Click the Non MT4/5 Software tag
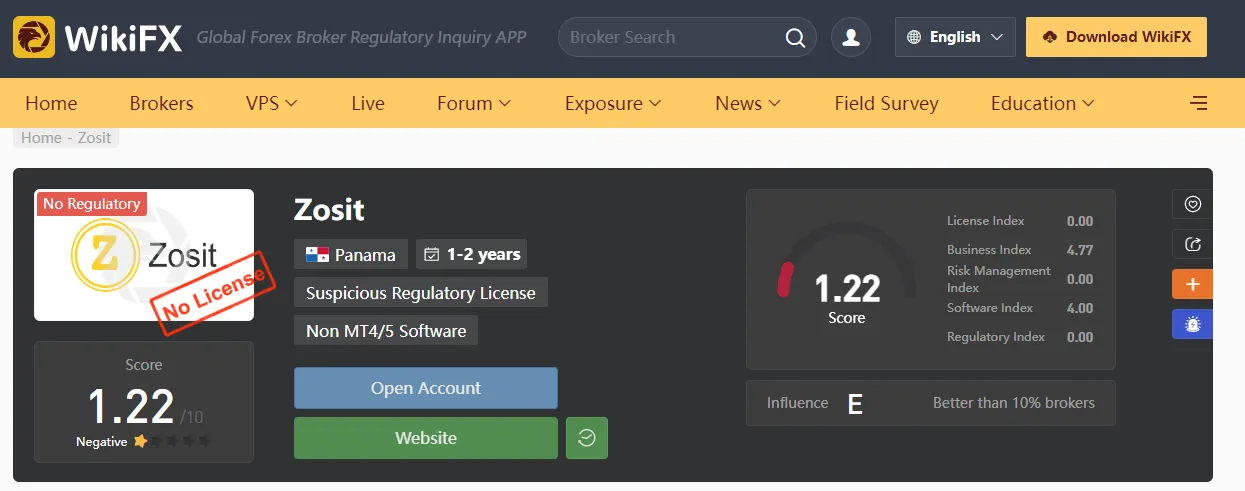 click(386, 331)
